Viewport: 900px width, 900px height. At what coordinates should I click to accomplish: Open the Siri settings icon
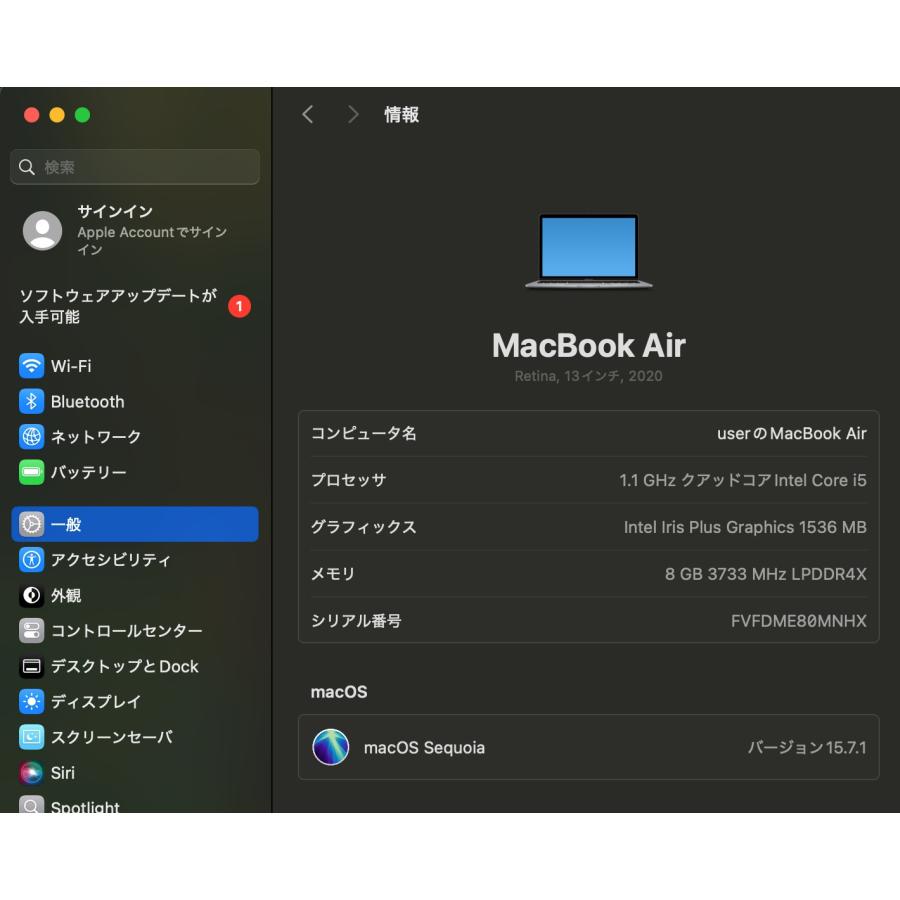(30, 773)
